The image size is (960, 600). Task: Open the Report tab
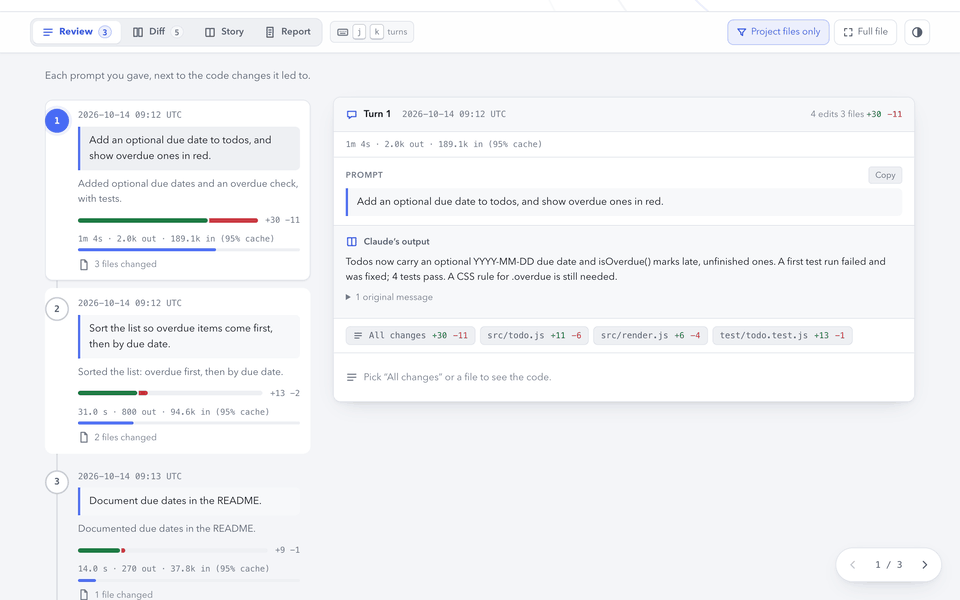tap(288, 32)
